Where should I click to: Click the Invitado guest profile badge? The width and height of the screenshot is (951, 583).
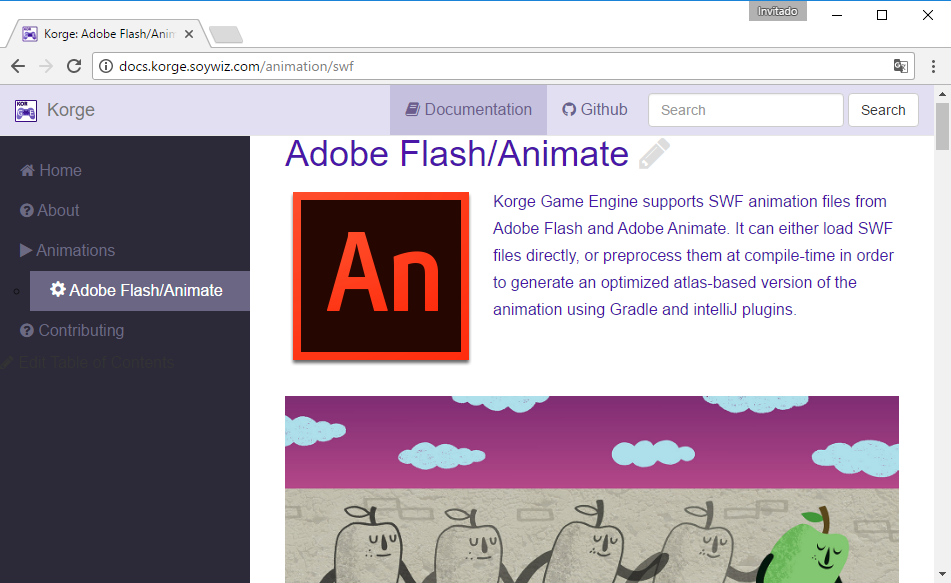tap(778, 11)
